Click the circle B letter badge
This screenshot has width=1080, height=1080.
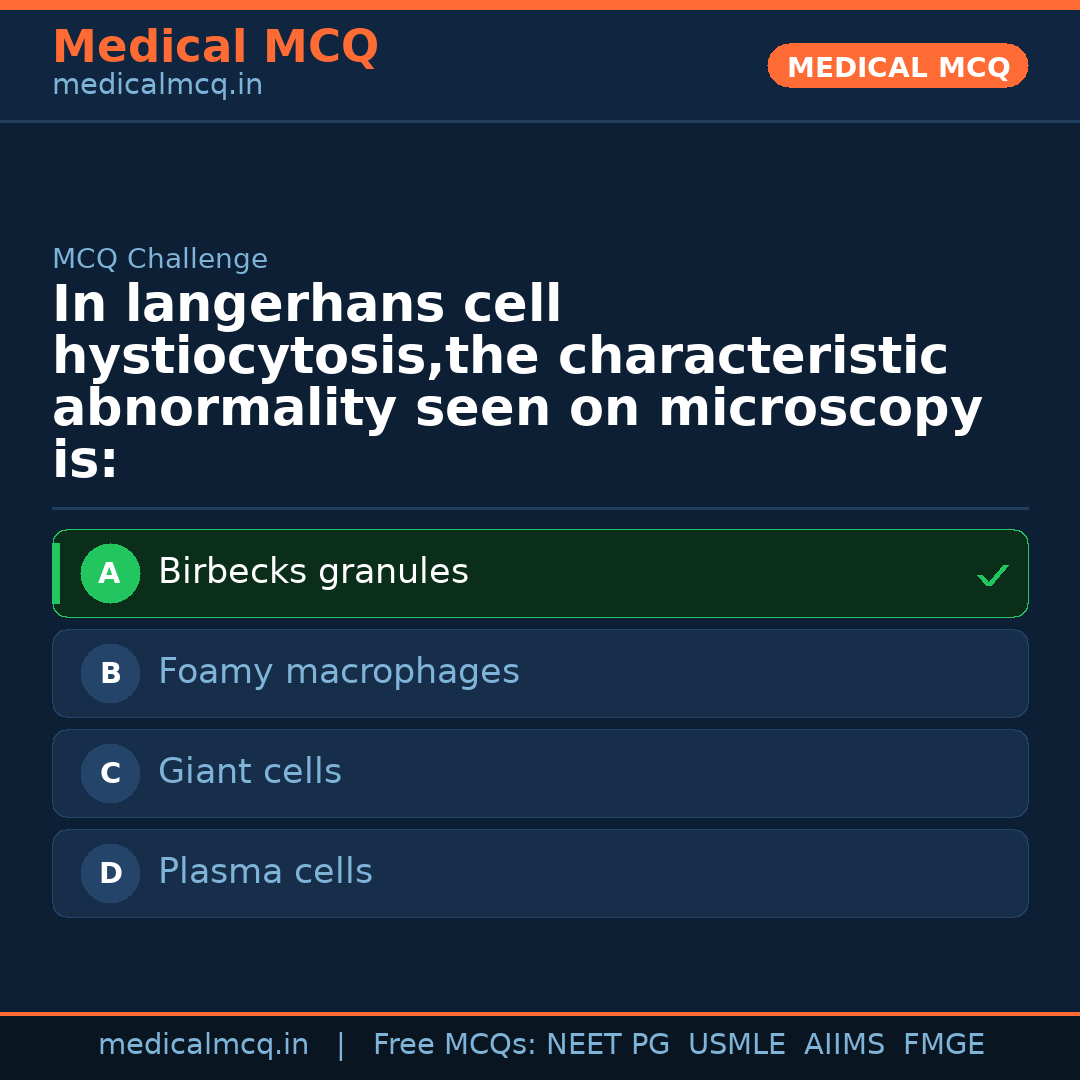[110, 674]
